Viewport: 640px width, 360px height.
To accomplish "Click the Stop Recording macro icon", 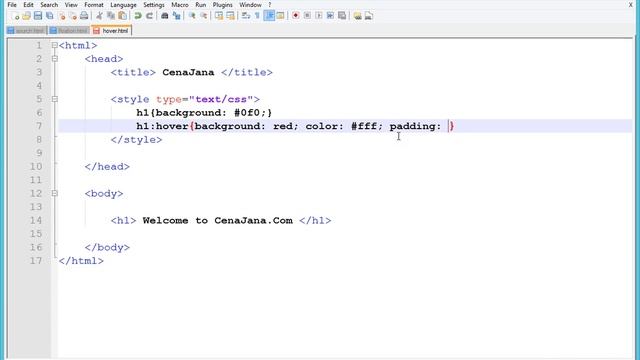I will (307, 16).
